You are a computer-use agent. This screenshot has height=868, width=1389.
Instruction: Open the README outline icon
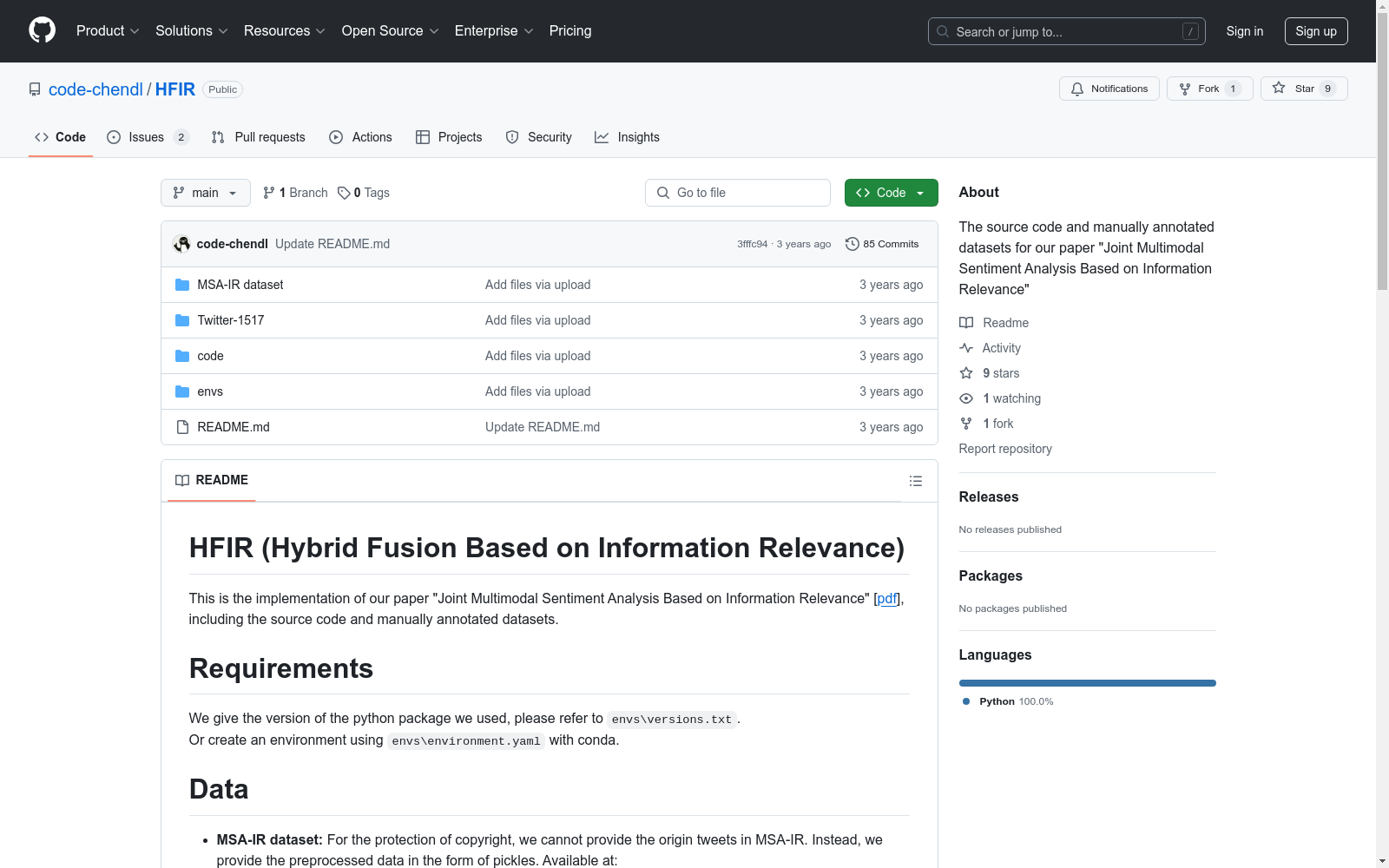point(915,481)
